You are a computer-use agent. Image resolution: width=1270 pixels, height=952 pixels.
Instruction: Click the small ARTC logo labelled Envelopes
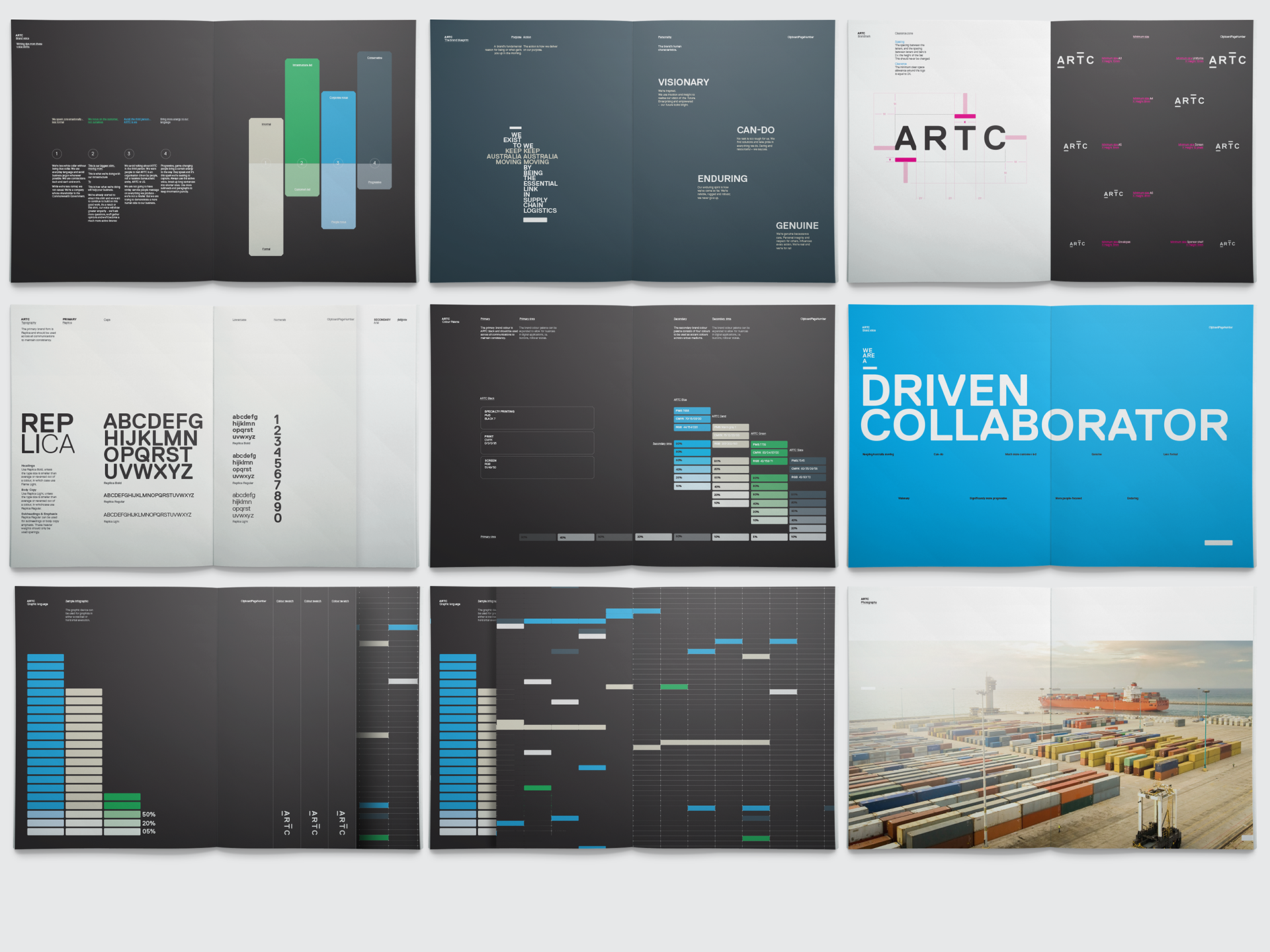tap(1078, 244)
